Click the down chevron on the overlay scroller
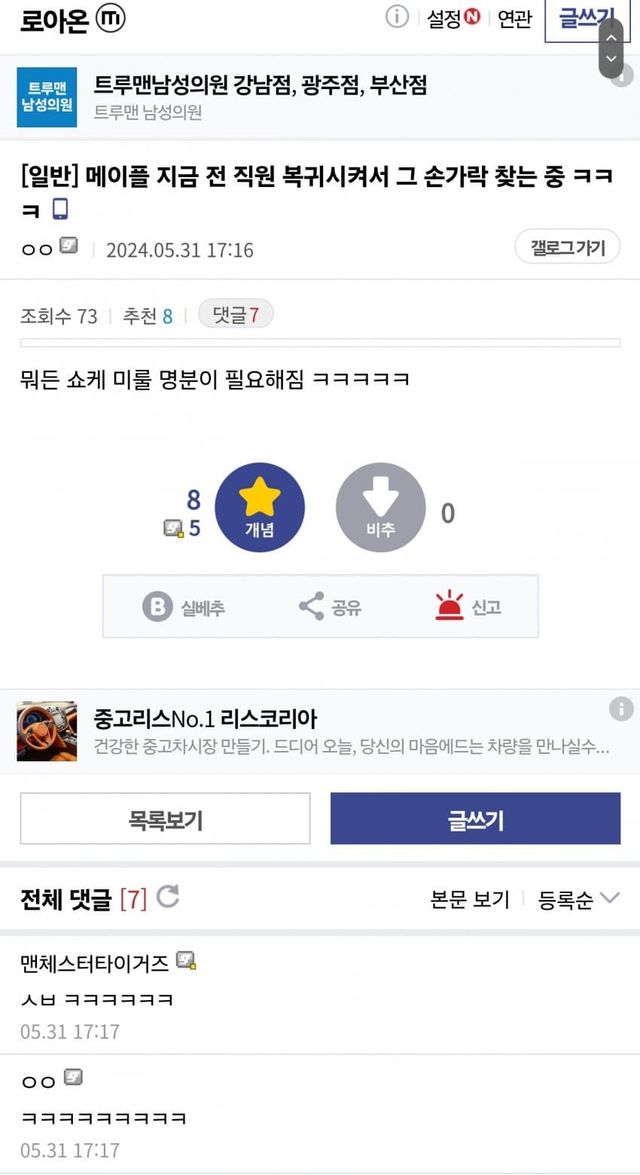This screenshot has height=1175, width=640. coord(612,58)
